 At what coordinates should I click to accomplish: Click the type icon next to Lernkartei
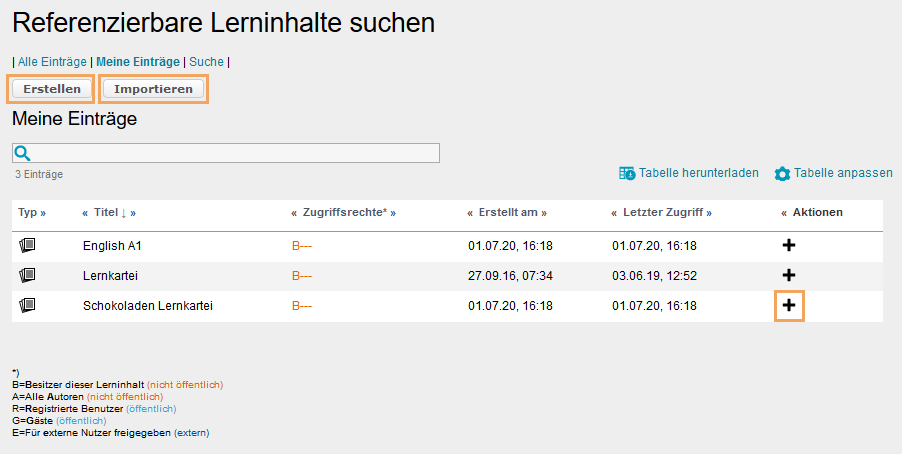27,275
